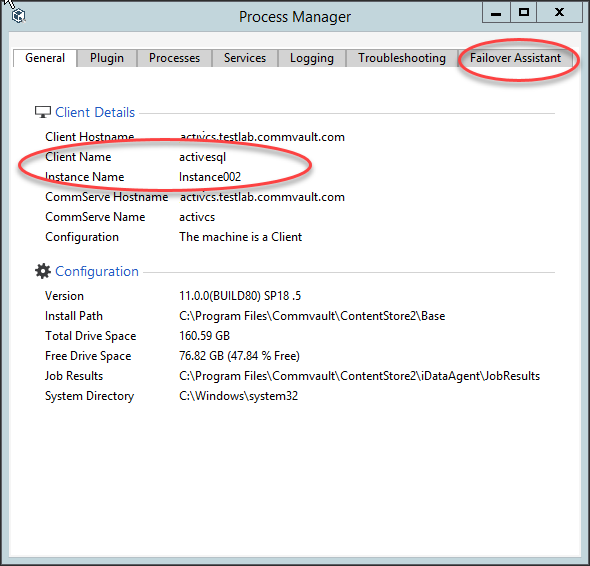The image size is (590, 566).
Task: Click the Instance Name label
Action: tap(84, 176)
